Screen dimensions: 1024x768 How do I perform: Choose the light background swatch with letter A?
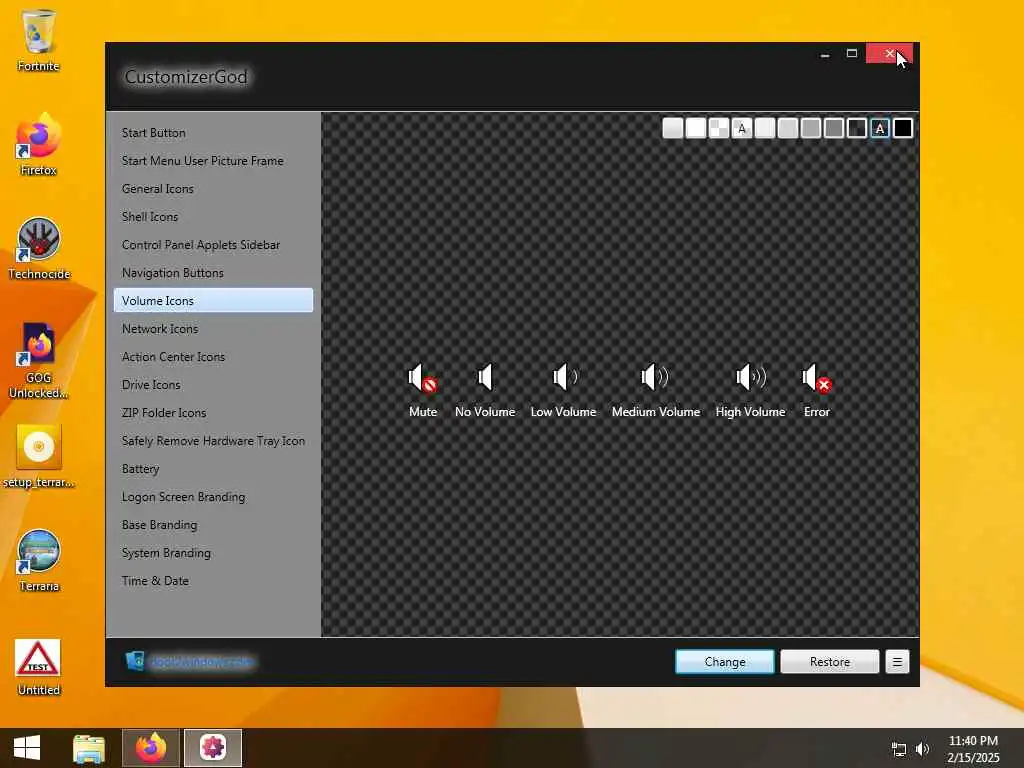pos(742,128)
